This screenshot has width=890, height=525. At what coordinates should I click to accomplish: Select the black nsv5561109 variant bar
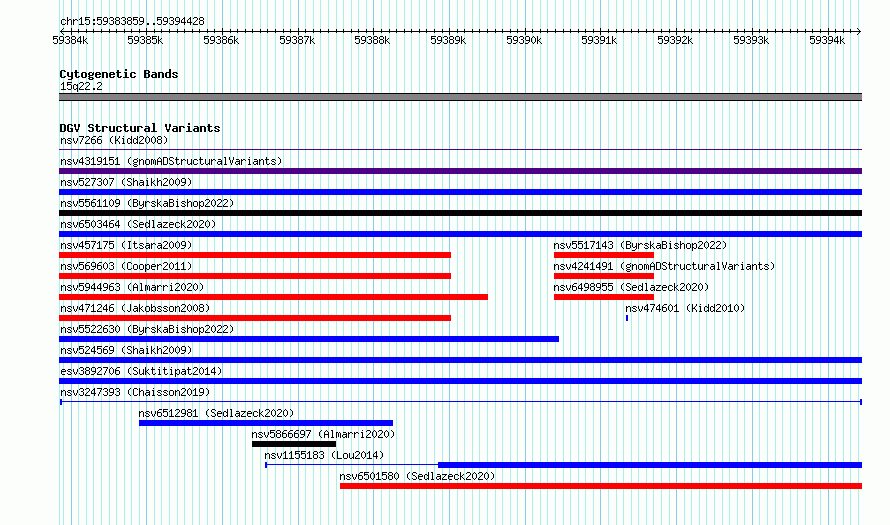(x=460, y=213)
